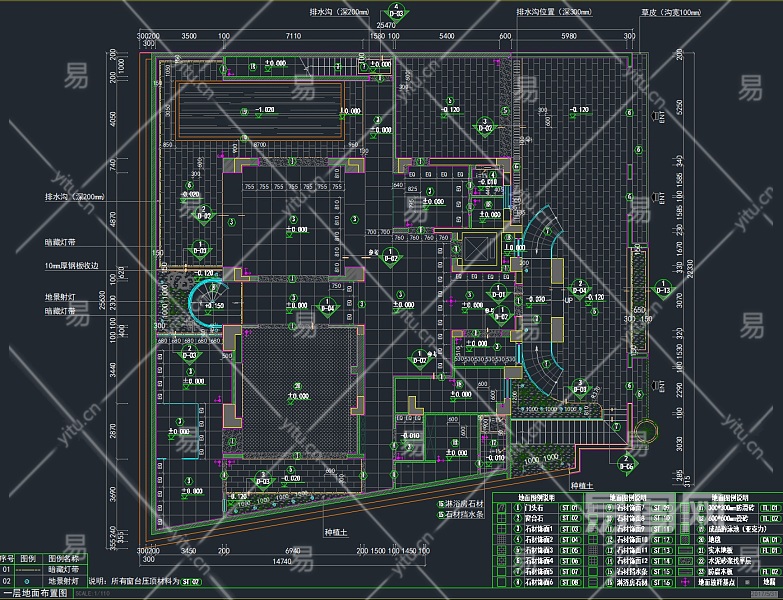Click the 2/D-06 section marker
The width and height of the screenshot is (783, 600).
point(627,463)
